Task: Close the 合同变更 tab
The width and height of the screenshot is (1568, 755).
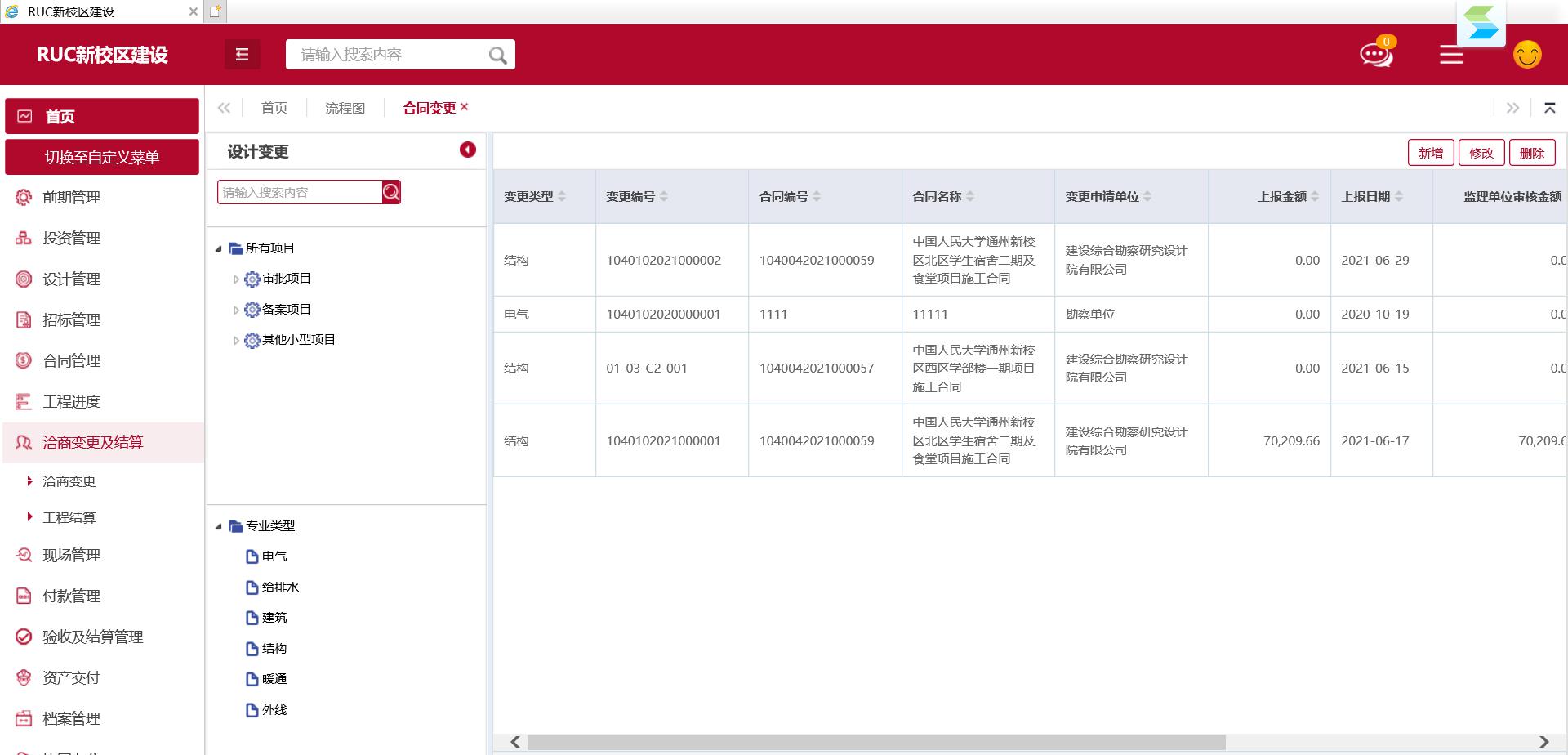Action: coord(465,107)
